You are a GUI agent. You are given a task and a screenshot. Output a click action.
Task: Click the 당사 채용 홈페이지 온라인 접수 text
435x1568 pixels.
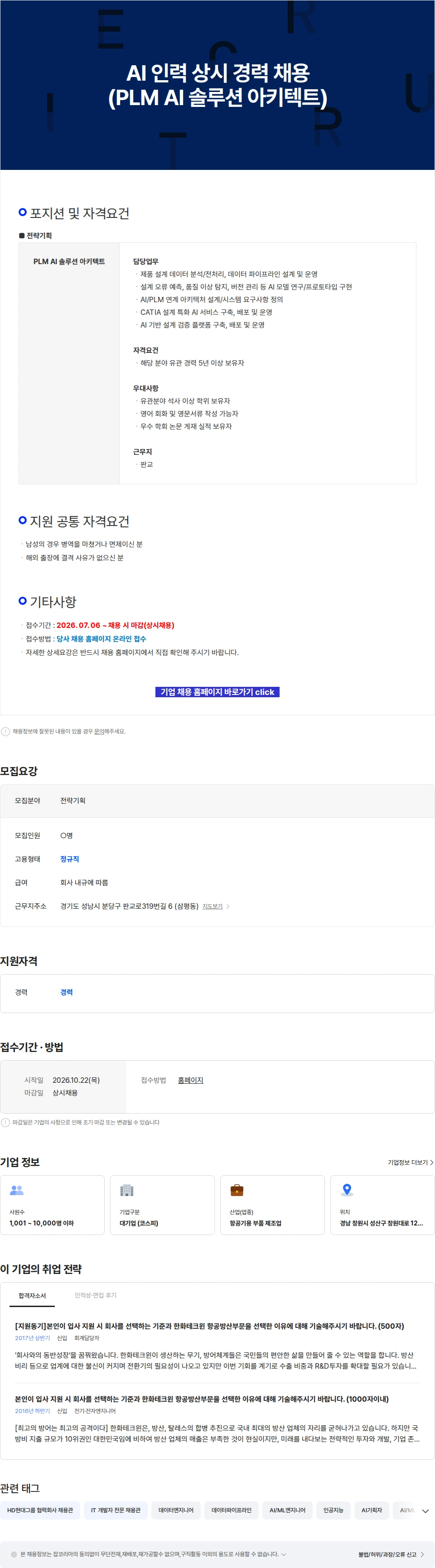click(x=101, y=638)
